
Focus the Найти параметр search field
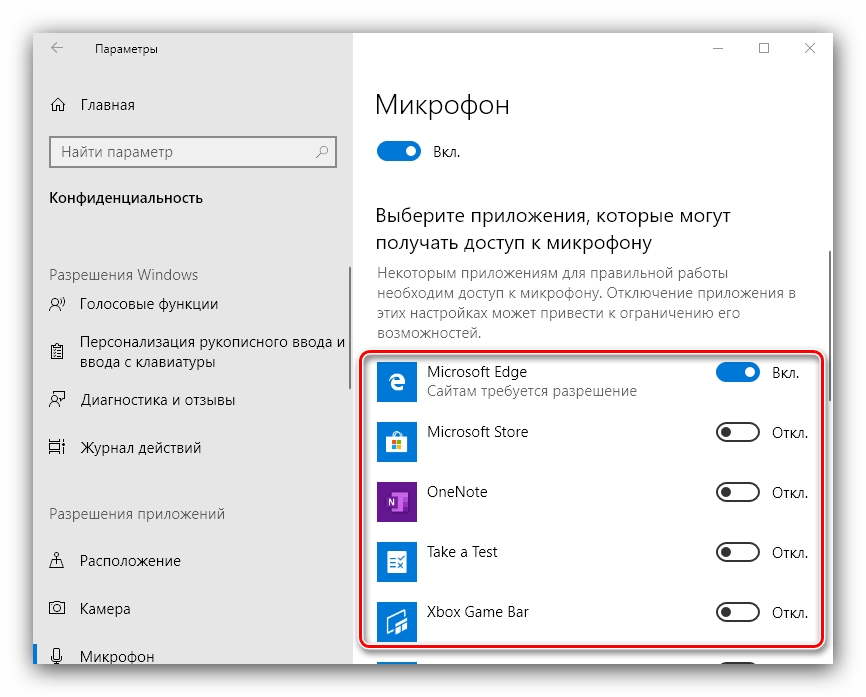193,152
